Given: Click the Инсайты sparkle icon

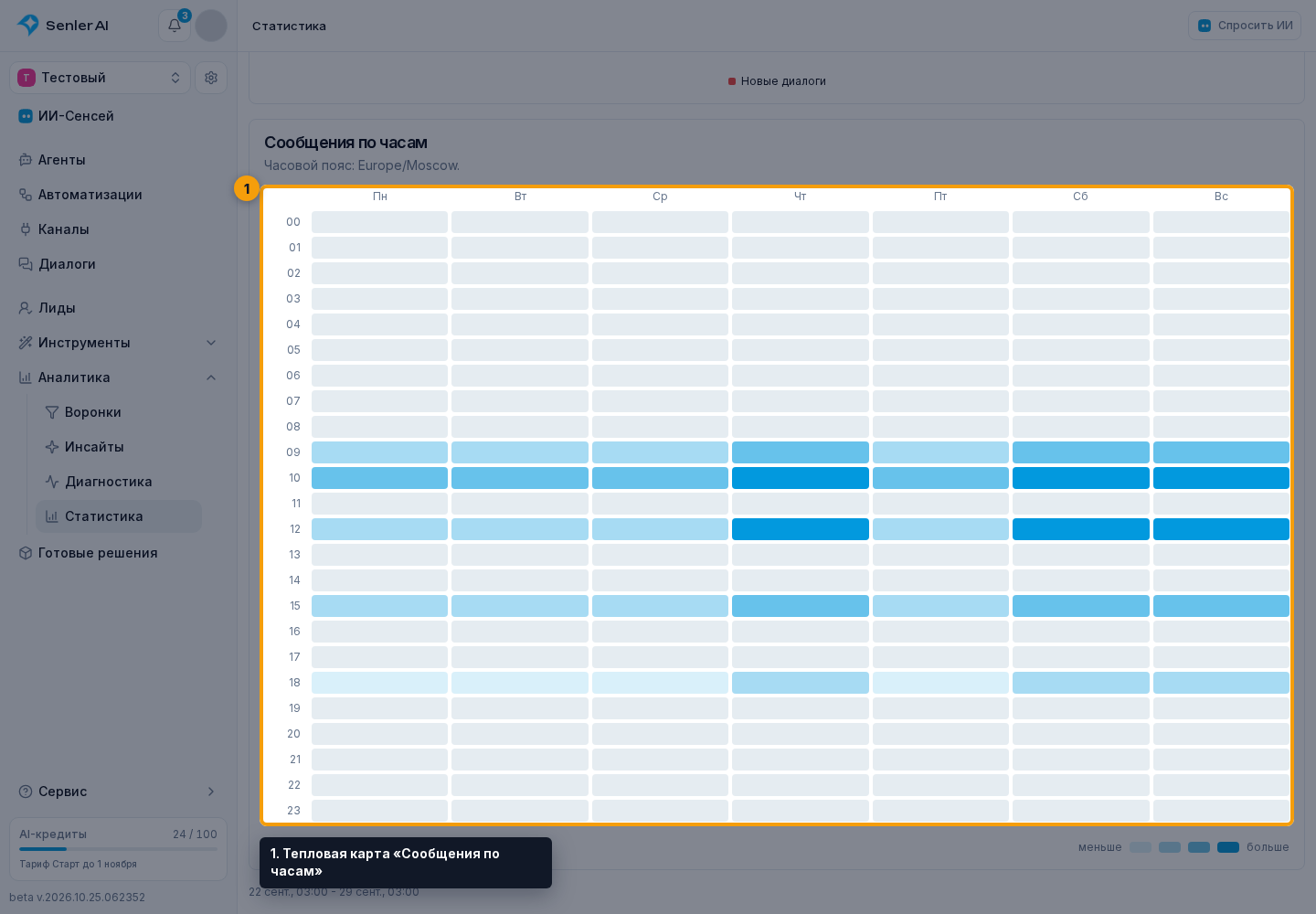Looking at the screenshot, I should point(52,447).
